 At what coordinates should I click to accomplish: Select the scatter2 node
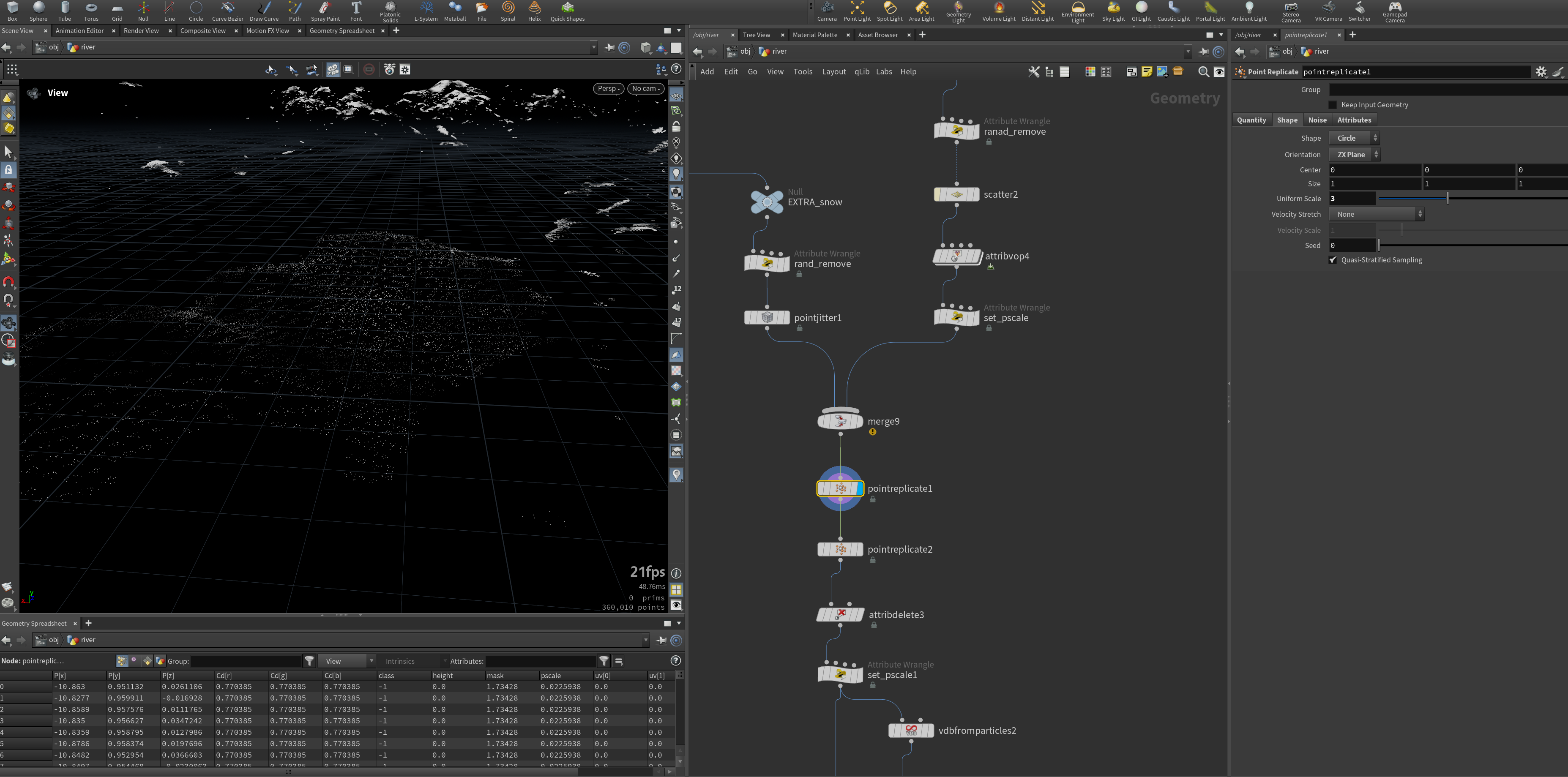click(x=957, y=195)
